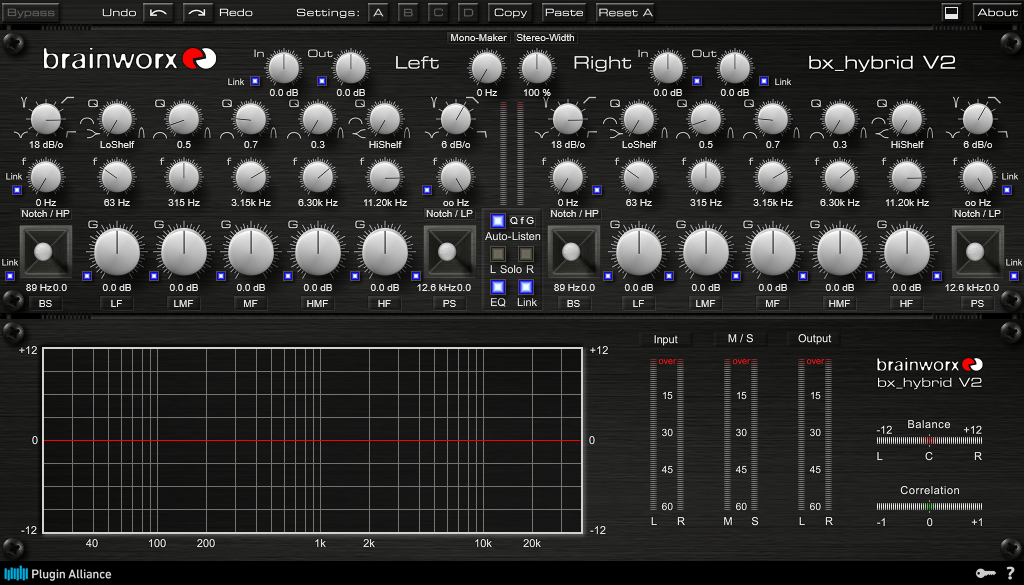Select settings slot D

(468, 12)
